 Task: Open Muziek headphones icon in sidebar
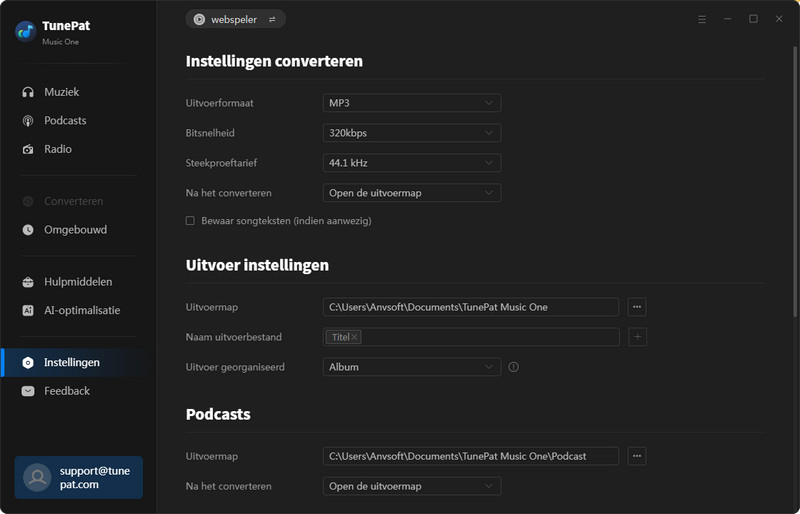coord(28,92)
